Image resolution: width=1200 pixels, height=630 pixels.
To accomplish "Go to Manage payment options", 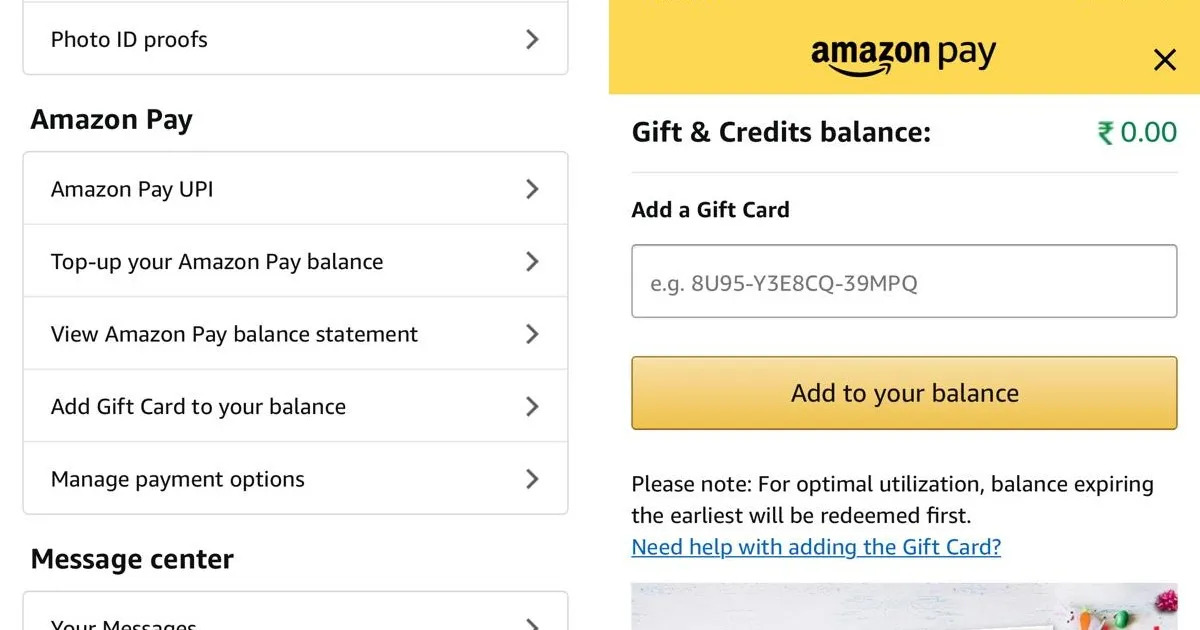I will pos(178,479).
